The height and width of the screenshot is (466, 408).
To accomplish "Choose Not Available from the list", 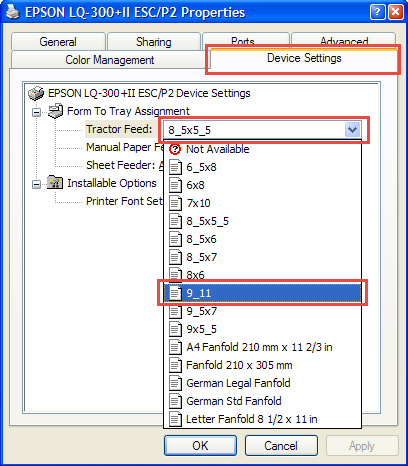I will tap(262, 149).
